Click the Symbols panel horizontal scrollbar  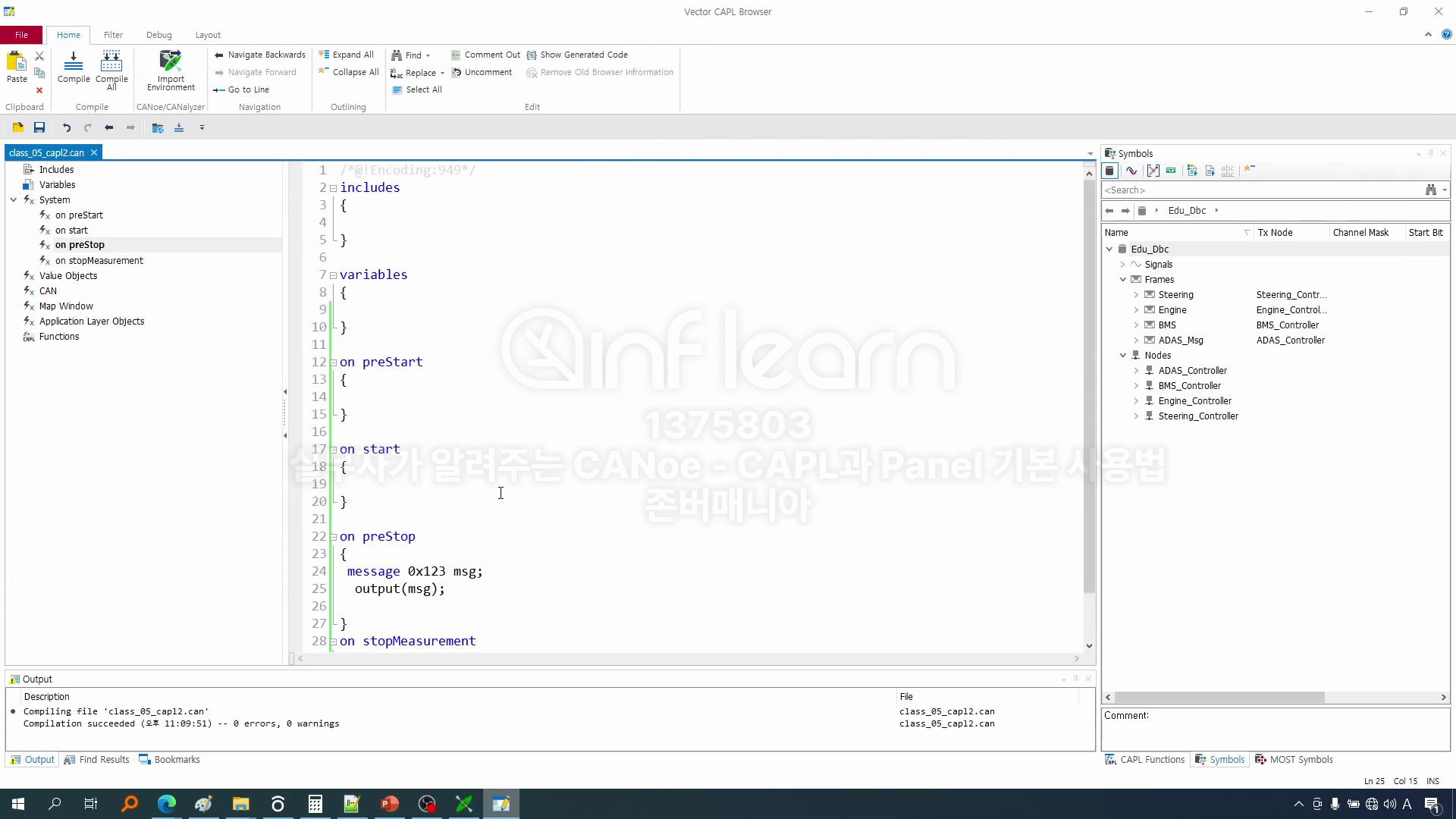1219,697
